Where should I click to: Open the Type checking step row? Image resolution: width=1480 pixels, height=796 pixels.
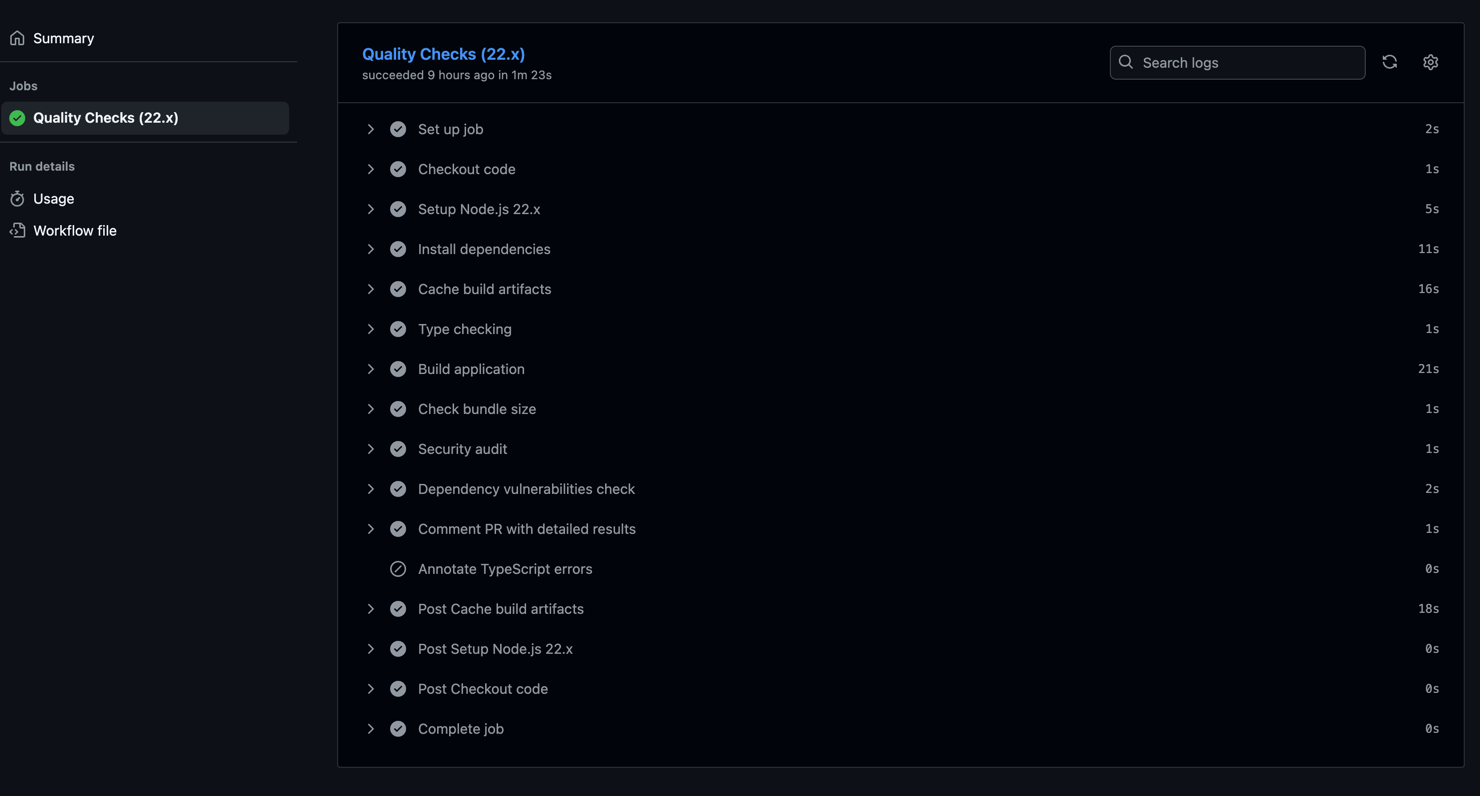(465, 329)
